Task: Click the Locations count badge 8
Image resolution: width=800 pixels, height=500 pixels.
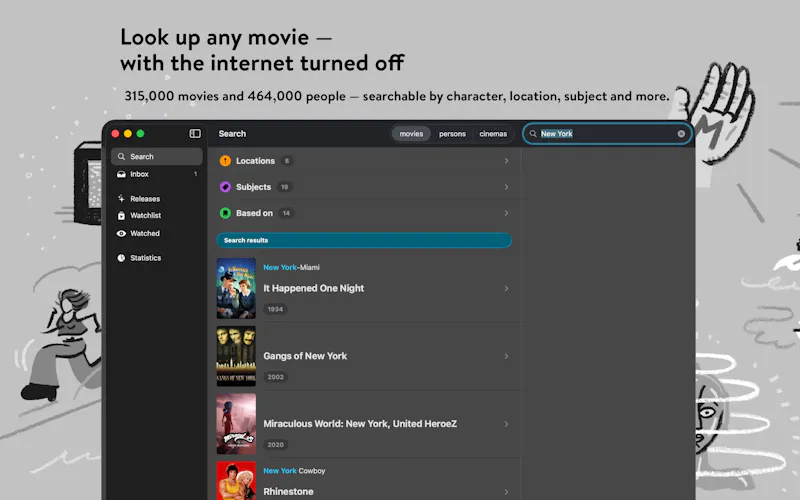Action: [x=287, y=161]
